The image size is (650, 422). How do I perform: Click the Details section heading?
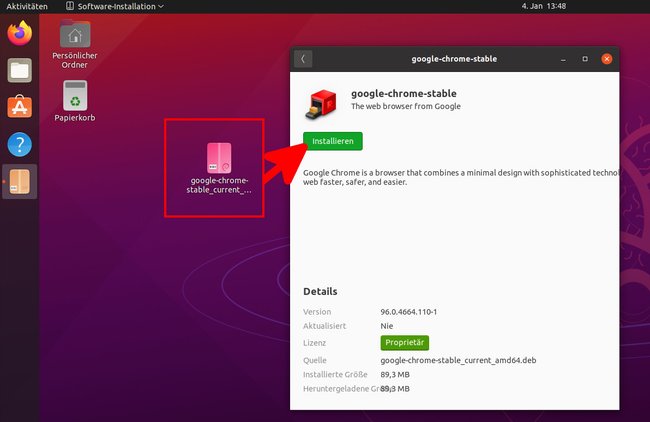pos(320,291)
